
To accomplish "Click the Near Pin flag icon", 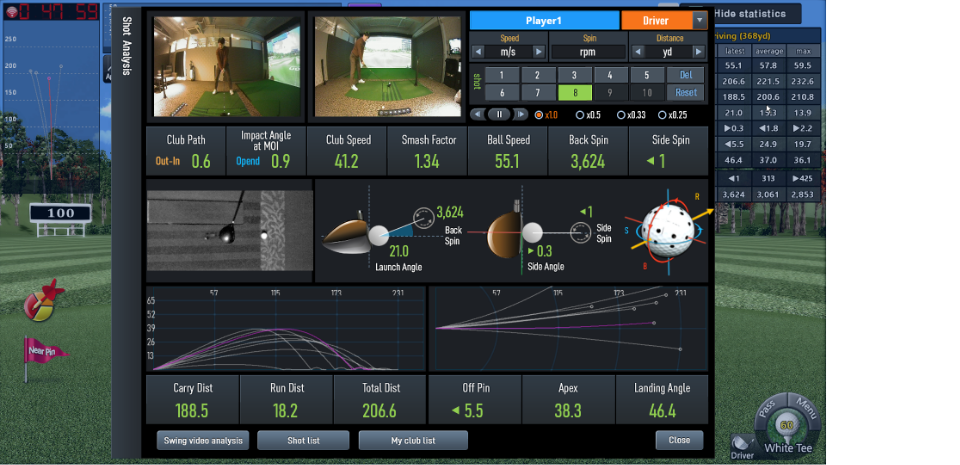I will (x=39, y=353).
